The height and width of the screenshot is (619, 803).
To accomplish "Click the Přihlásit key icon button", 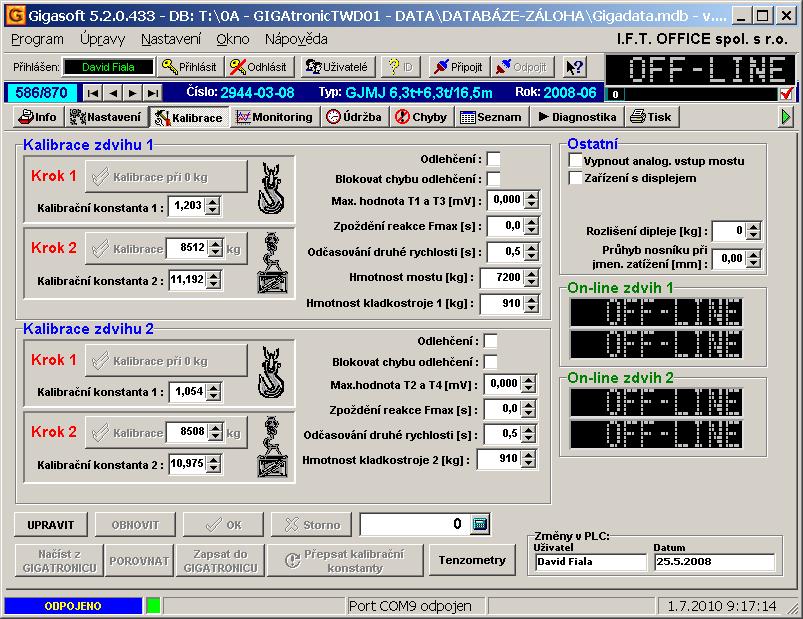I will pos(190,67).
